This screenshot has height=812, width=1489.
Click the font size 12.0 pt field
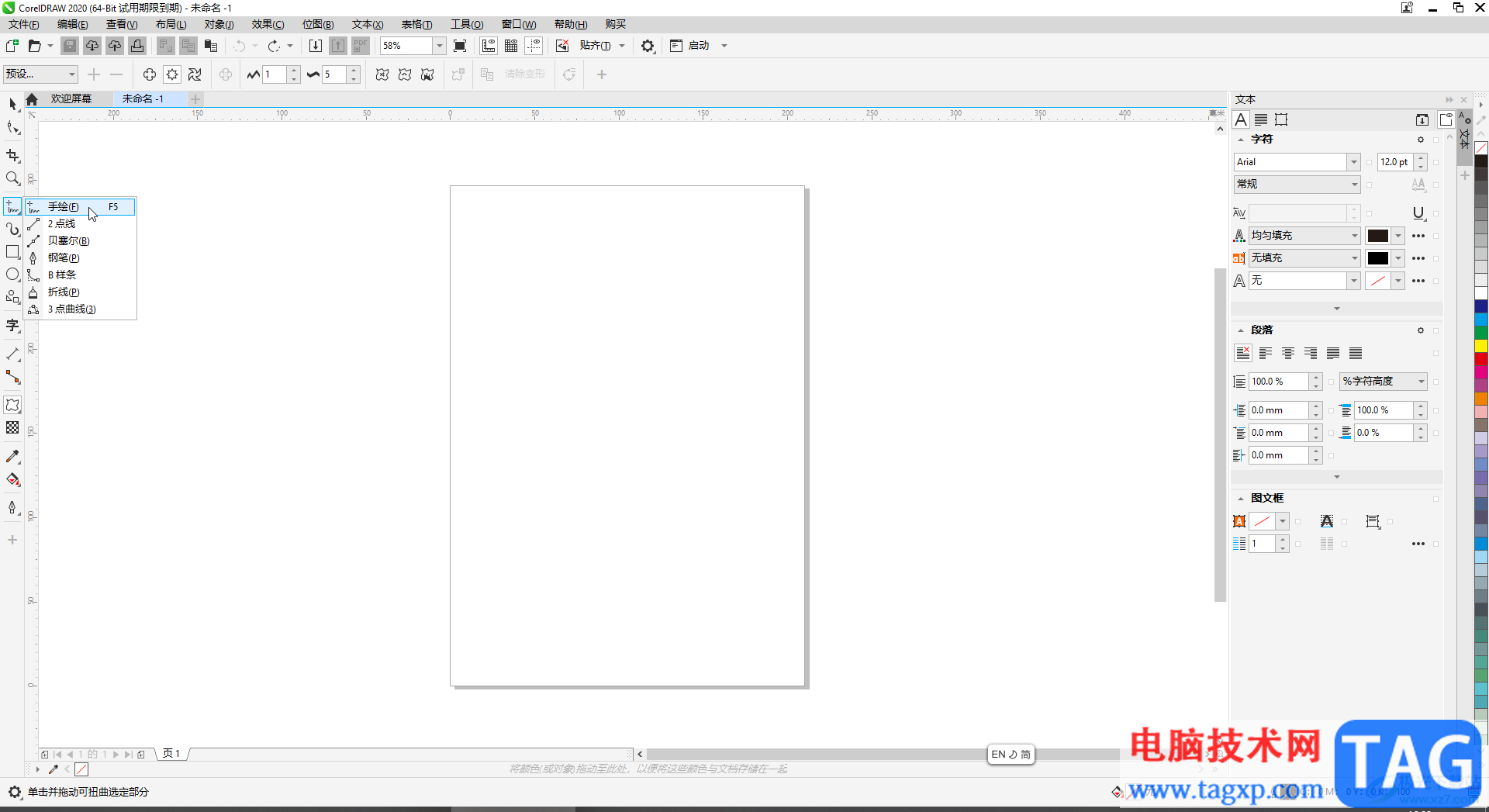(1395, 162)
